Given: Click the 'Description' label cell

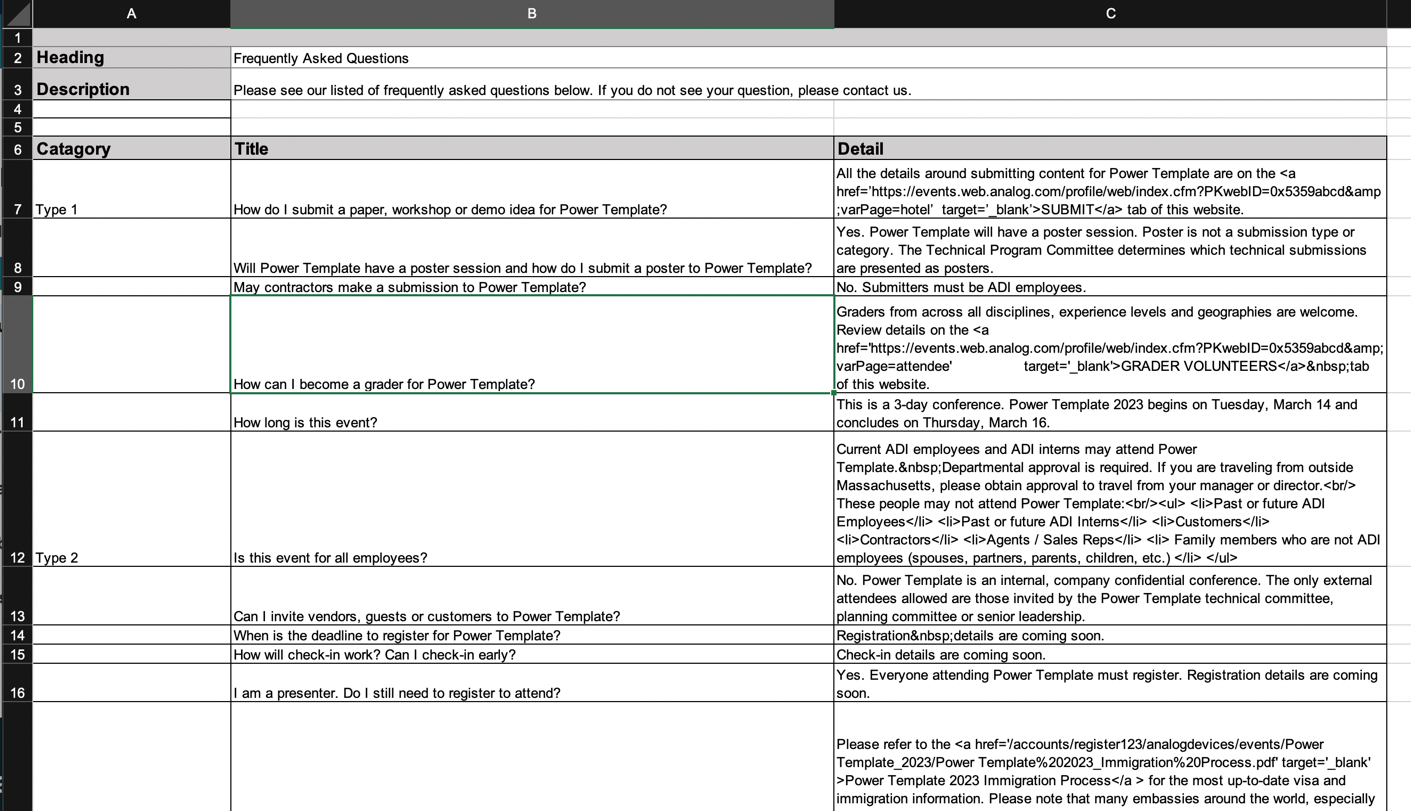Looking at the screenshot, I should (x=131, y=84).
